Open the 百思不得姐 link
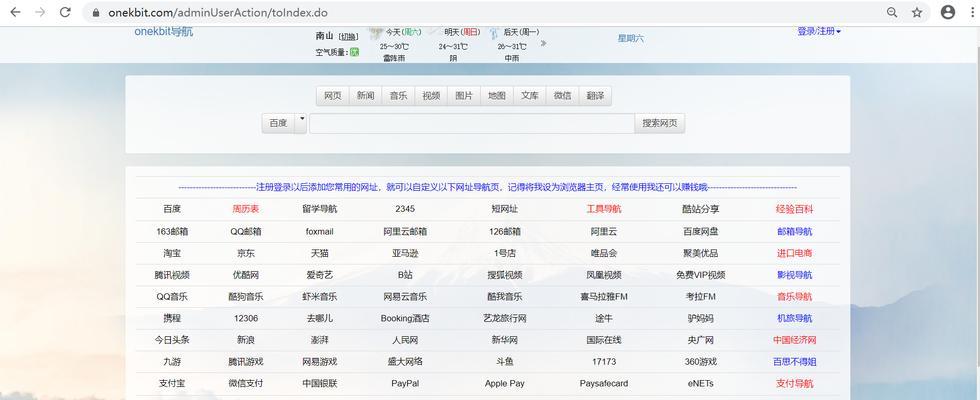 click(x=794, y=362)
